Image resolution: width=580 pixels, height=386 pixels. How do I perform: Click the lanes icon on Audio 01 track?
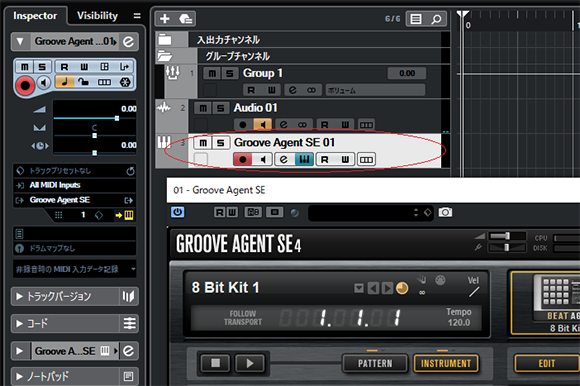click(366, 125)
